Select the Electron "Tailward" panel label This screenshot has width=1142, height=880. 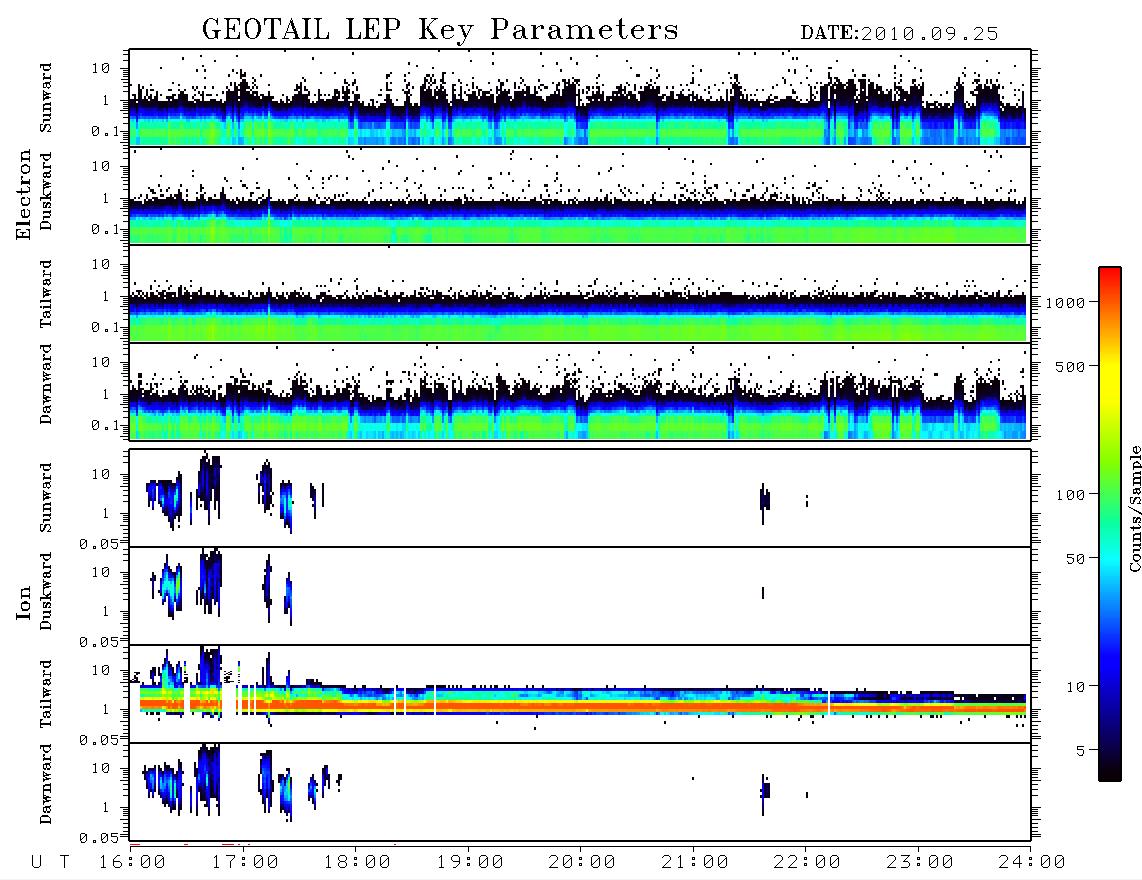click(46, 294)
